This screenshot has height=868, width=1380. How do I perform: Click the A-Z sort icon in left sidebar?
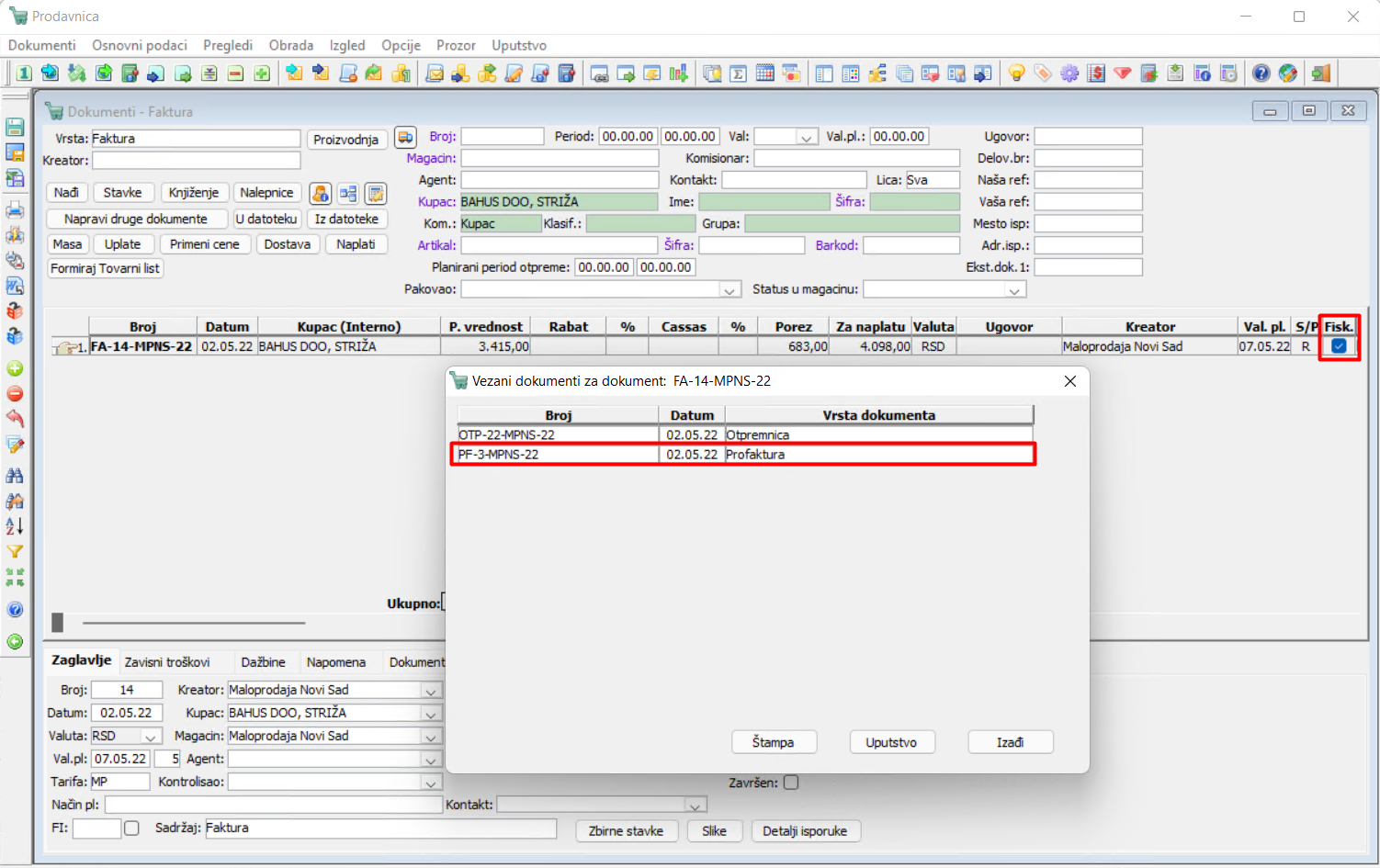coord(15,526)
